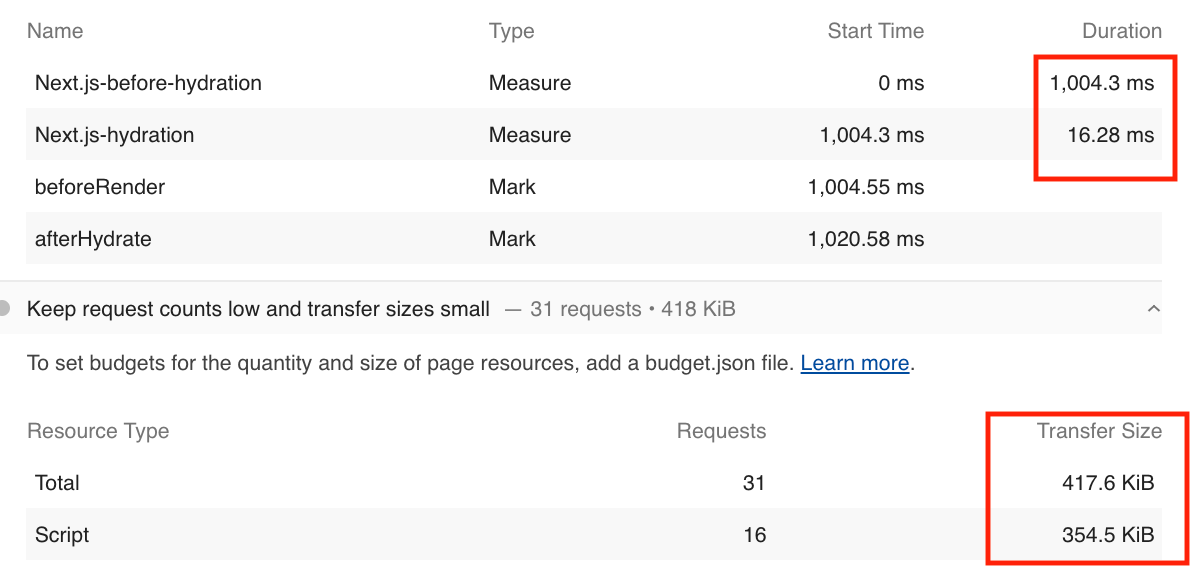Click the Transfer Size column header
Viewport: 1192px width, 574px height.
point(1099,431)
